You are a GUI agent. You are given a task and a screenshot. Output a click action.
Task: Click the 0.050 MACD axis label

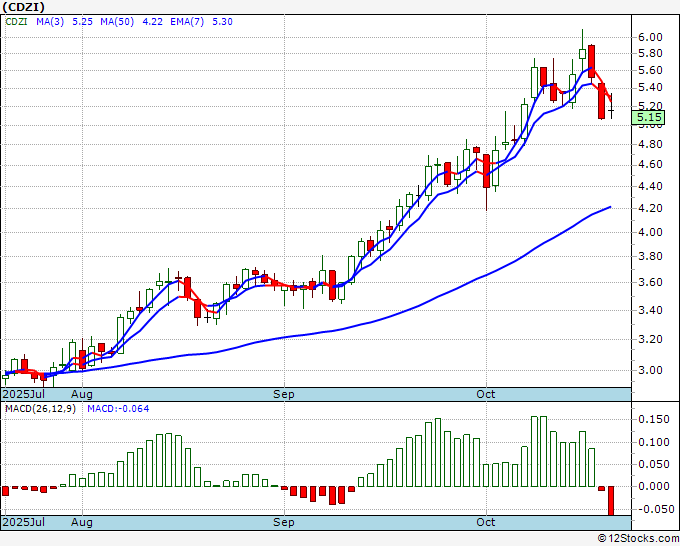pos(654,465)
